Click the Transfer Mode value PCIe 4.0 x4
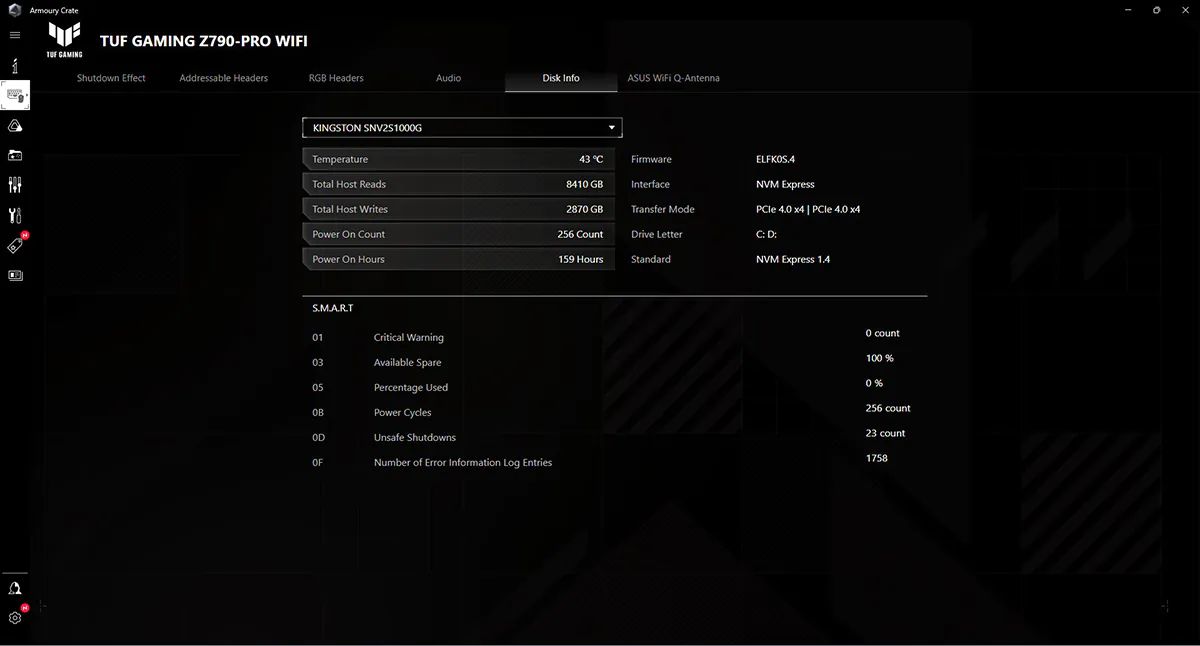 click(x=808, y=209)
